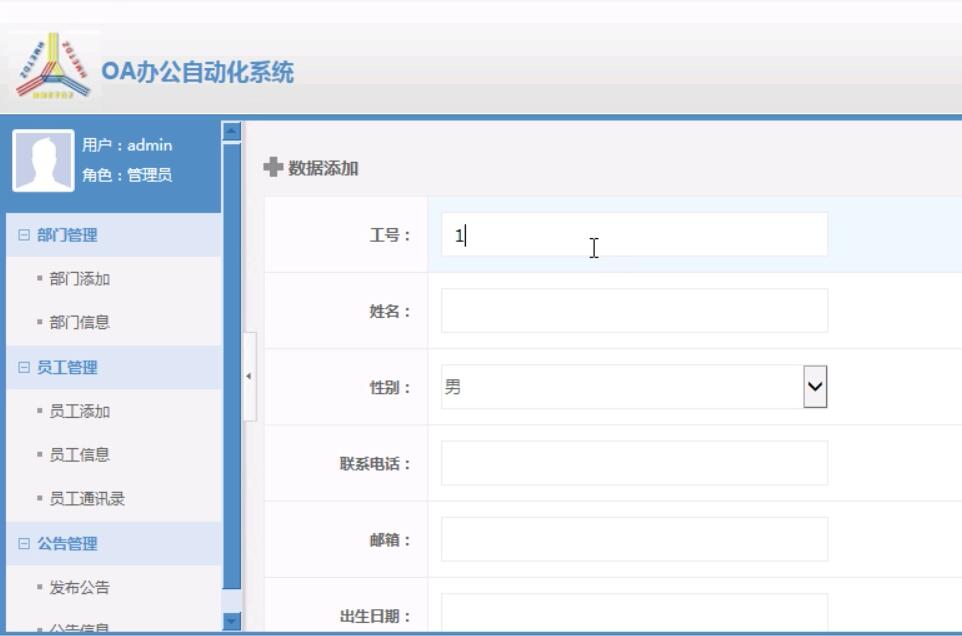Open 员工通讯录 in the sidebar

pyautogui.click(x=87, y=499)
